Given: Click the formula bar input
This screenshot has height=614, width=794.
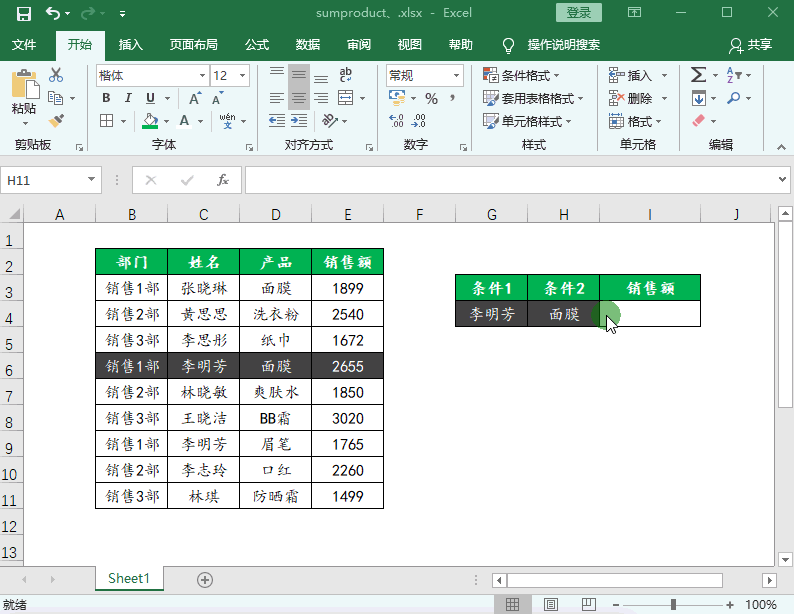Looking at the screenshot, I should (x=510, y=180).
